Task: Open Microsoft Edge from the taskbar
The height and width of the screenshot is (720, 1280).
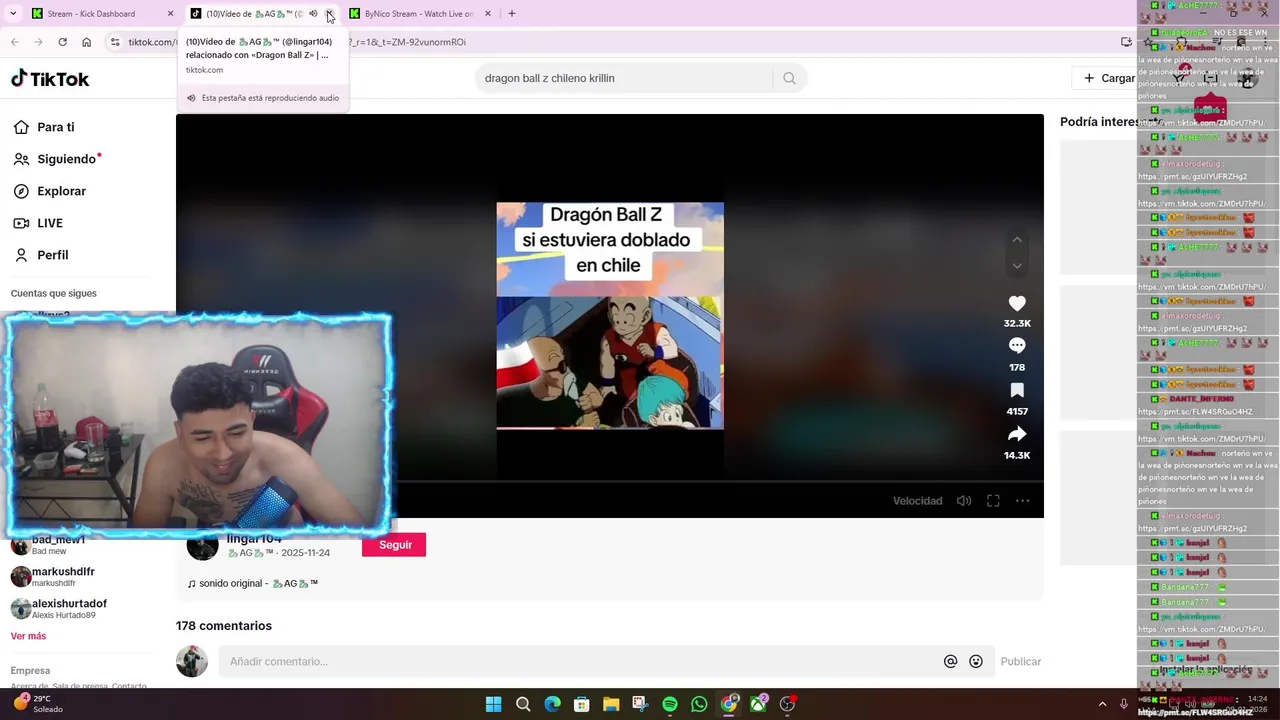Action: pos(552,704)
